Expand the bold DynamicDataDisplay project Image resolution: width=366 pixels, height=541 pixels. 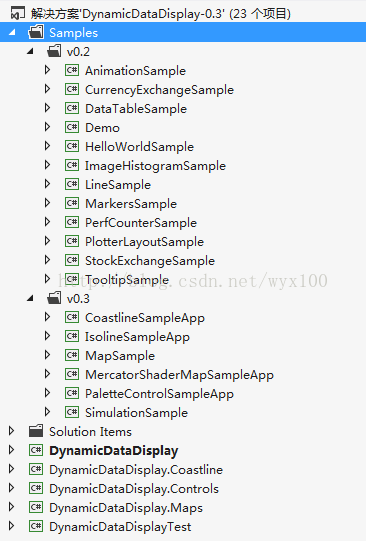coord(12,450)
